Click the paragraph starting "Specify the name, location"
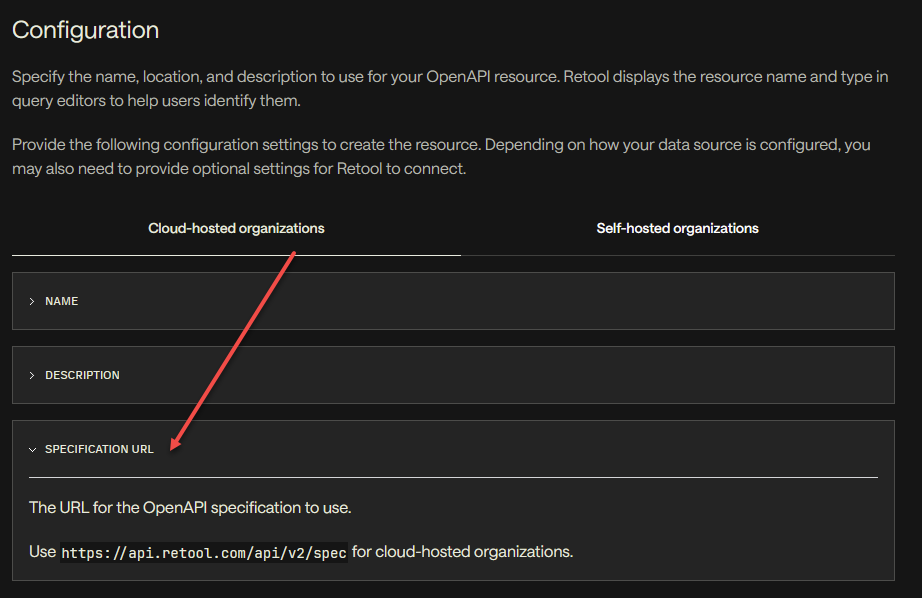Viewport: 922px width, 598px height. coord(450,88)
